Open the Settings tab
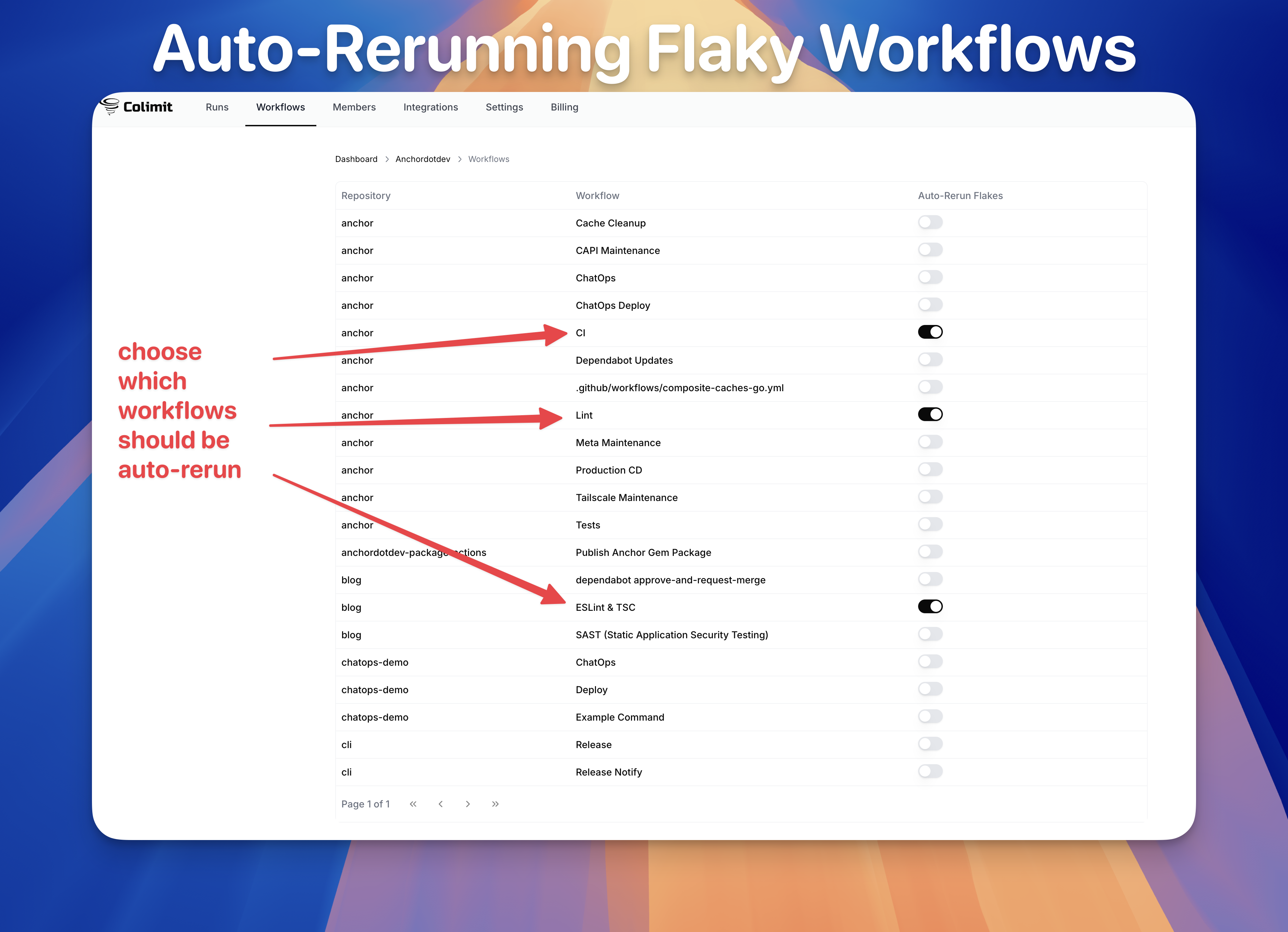The height and width of the screenshot is (932, 1288). [x=504, y=107]
